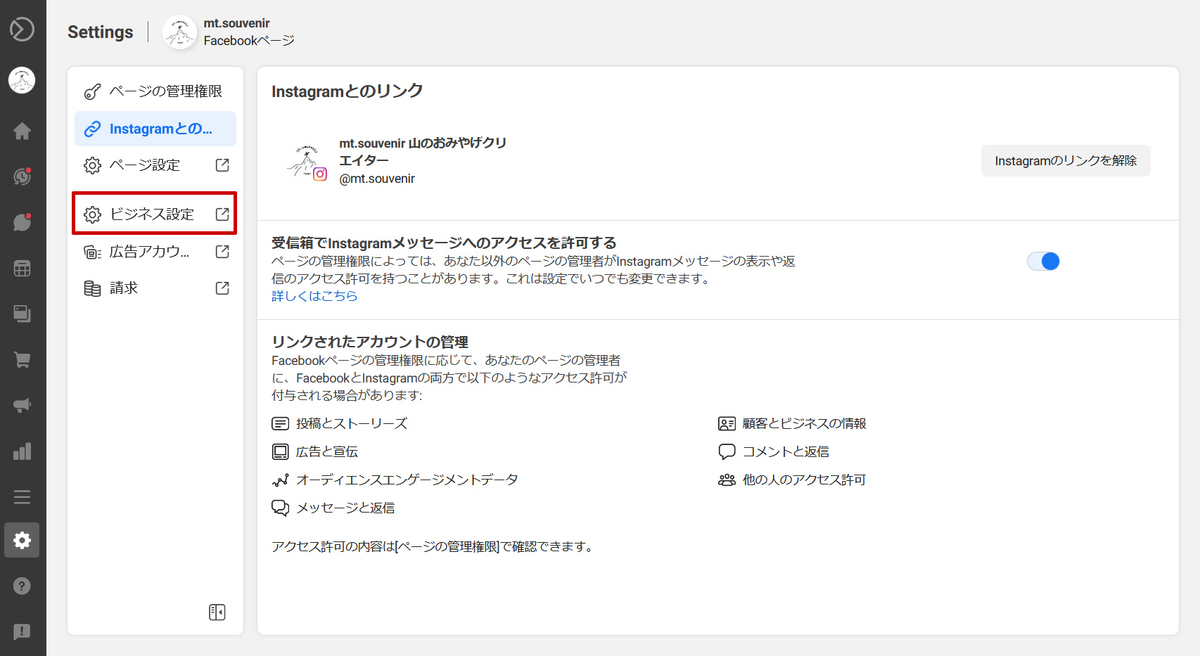1200x656 pixels.
Task: Open the Business Suite logo icon
Action: (x=22, y=30)
